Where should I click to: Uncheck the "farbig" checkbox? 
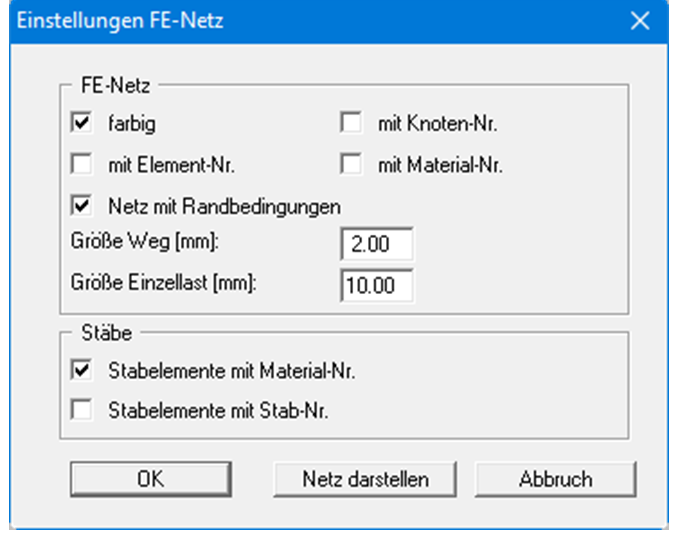tap(82, 124)
